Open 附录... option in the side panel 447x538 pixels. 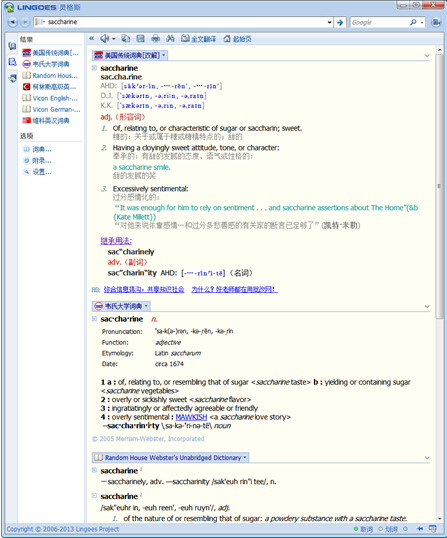click(37, 161)
